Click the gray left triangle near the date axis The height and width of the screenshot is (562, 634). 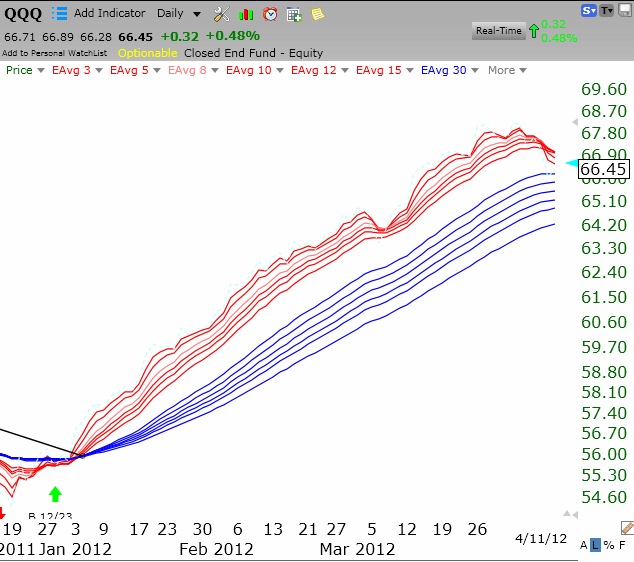coord(575,515)
